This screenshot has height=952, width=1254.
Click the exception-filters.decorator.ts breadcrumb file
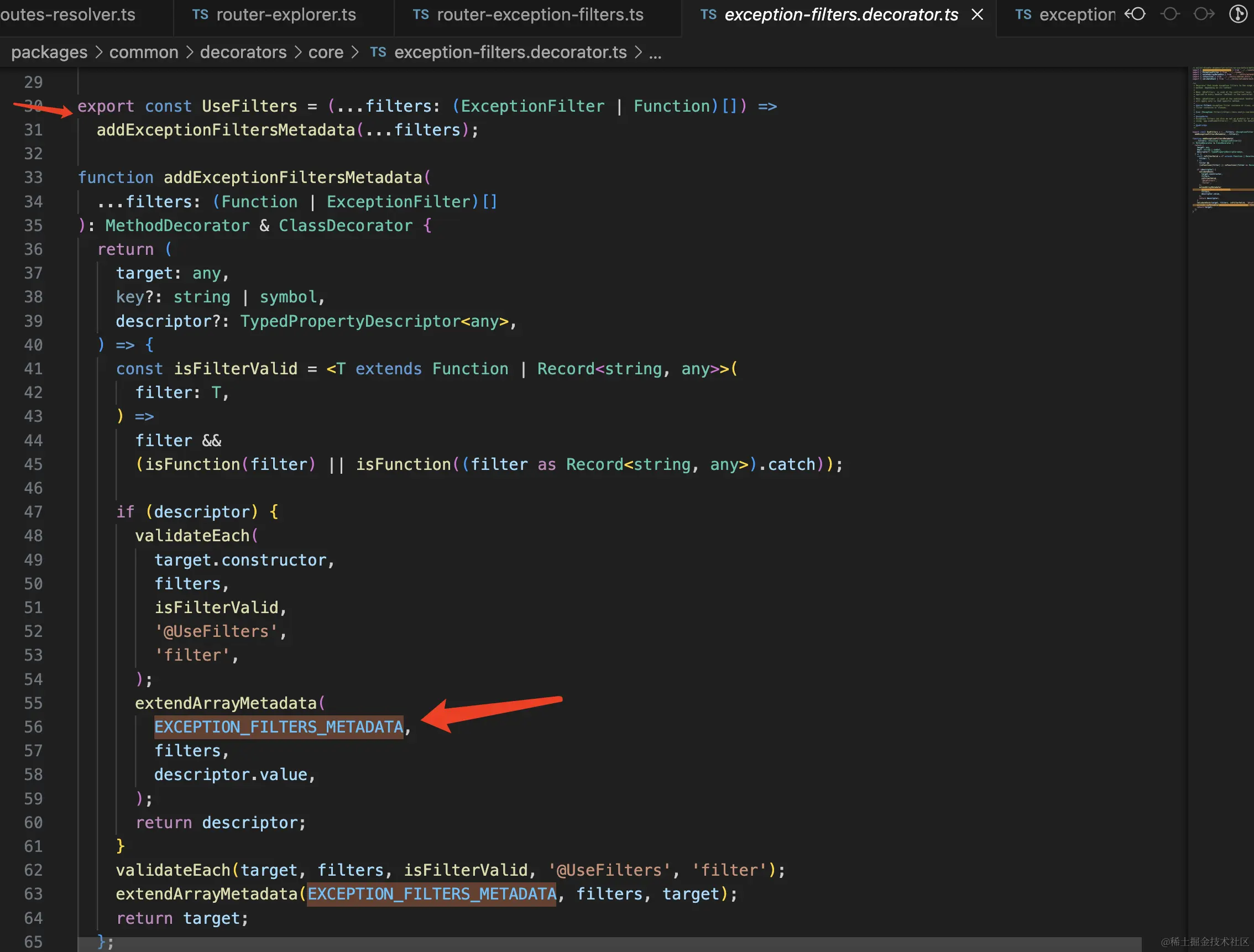pyautogui.click(x=510, y=52)
